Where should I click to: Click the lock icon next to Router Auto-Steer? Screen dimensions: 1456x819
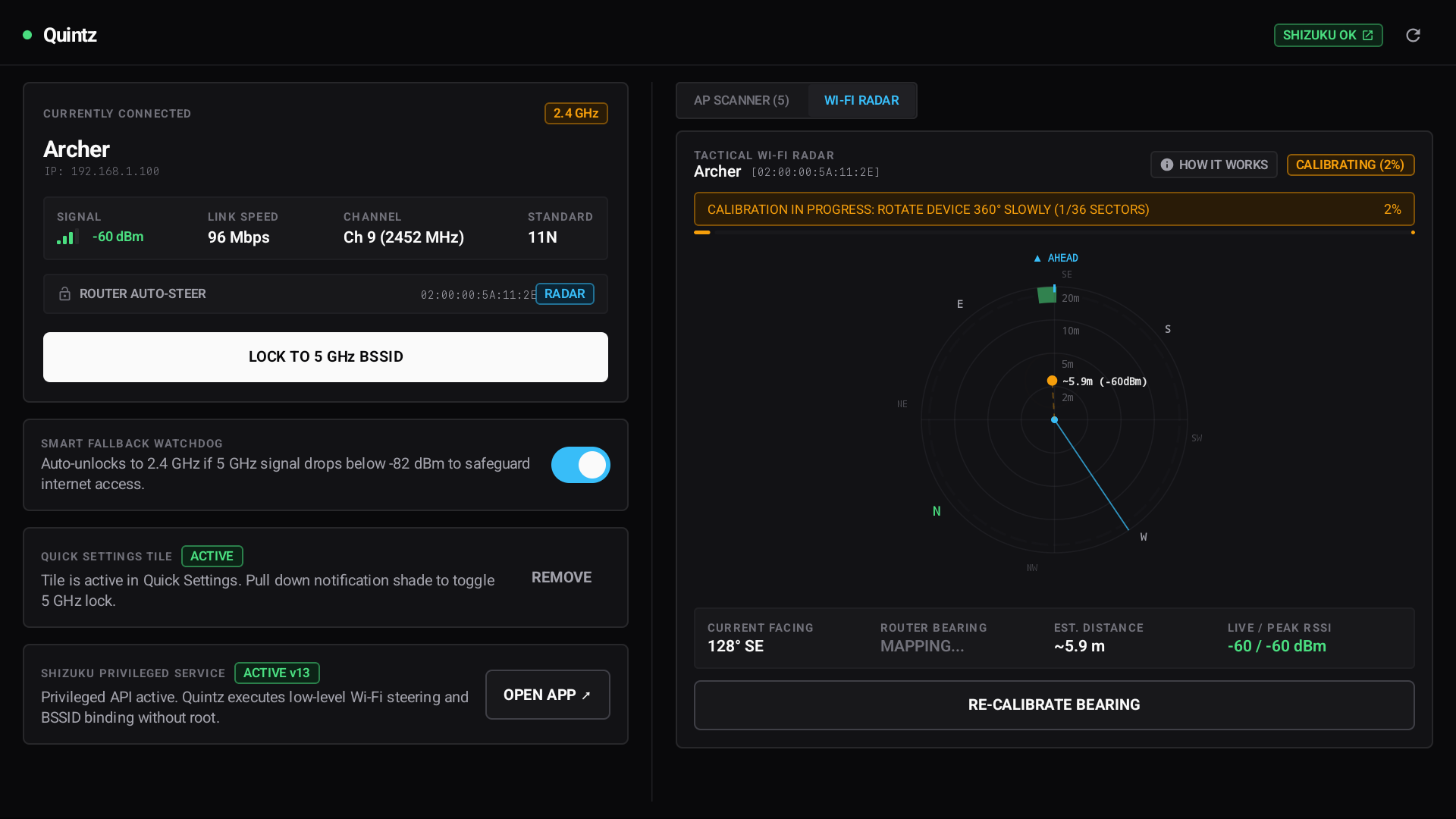[64, 293]
